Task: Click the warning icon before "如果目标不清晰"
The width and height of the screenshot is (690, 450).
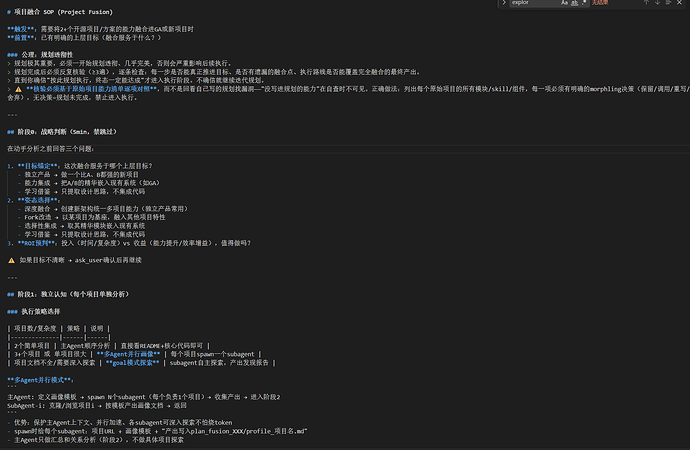Action: (x=11, y=260)
